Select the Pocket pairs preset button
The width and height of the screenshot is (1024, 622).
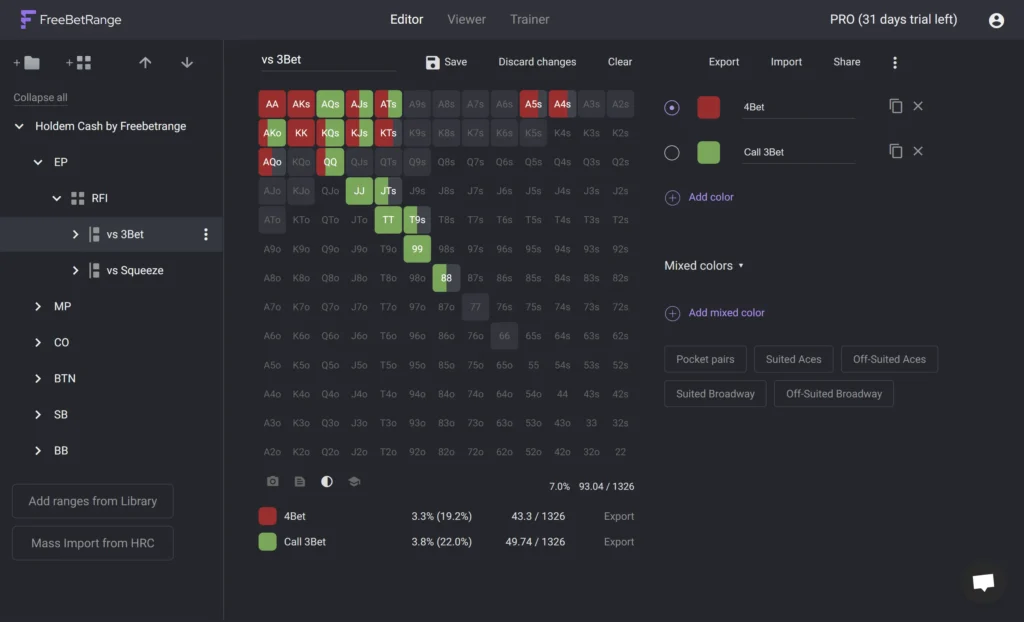pyautogui.click(x=705, y=359)
